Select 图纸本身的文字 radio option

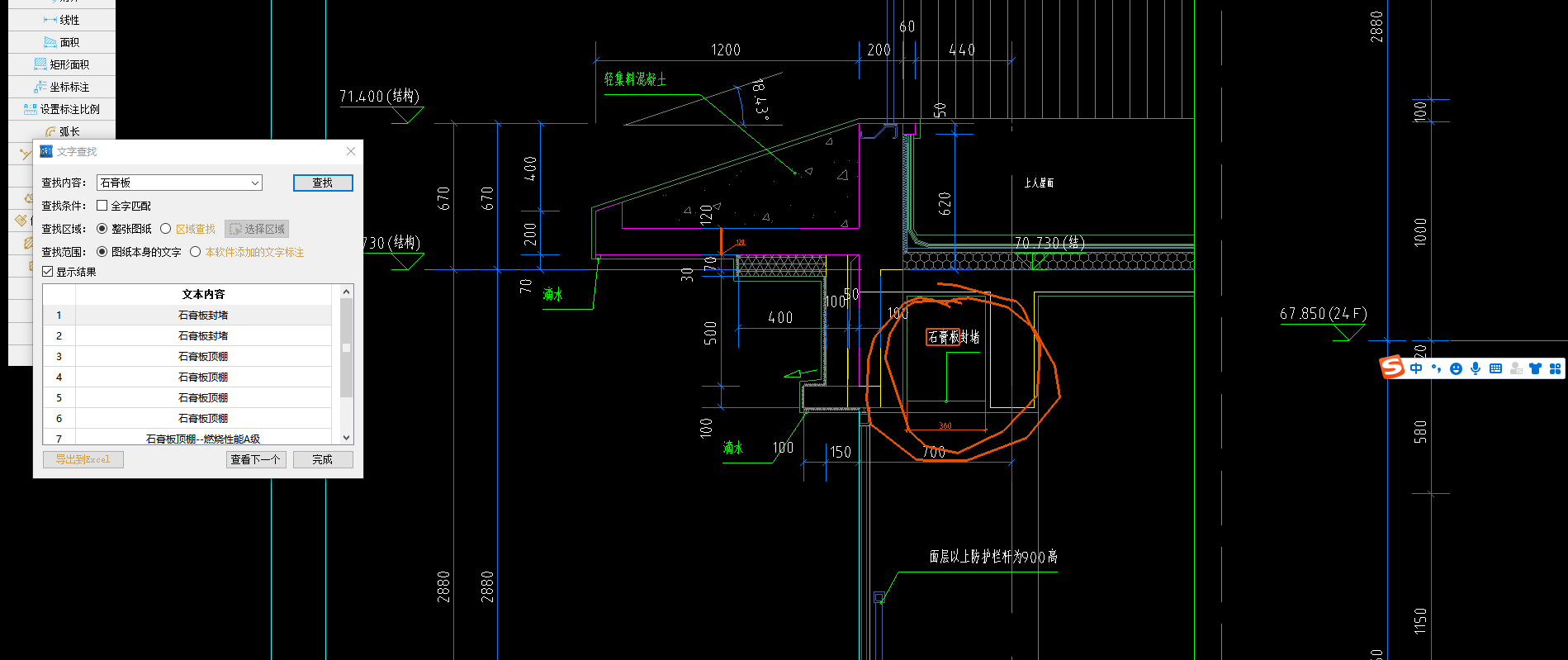coord(102,252)
